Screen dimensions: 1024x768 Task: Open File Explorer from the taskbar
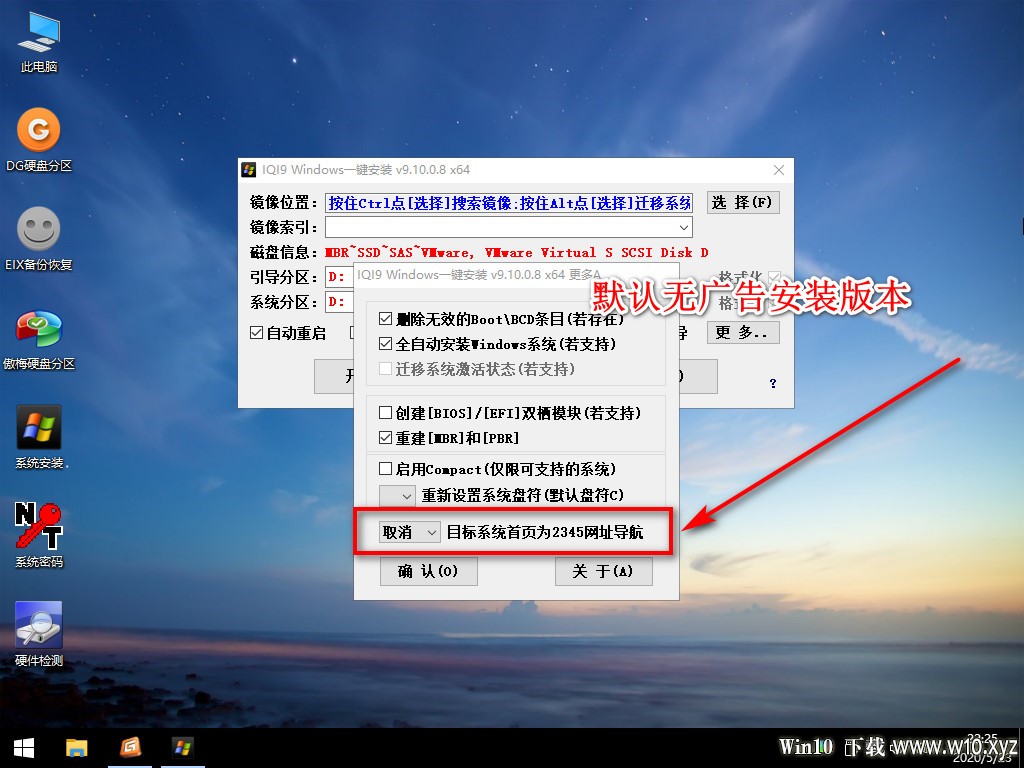(77, 747)
